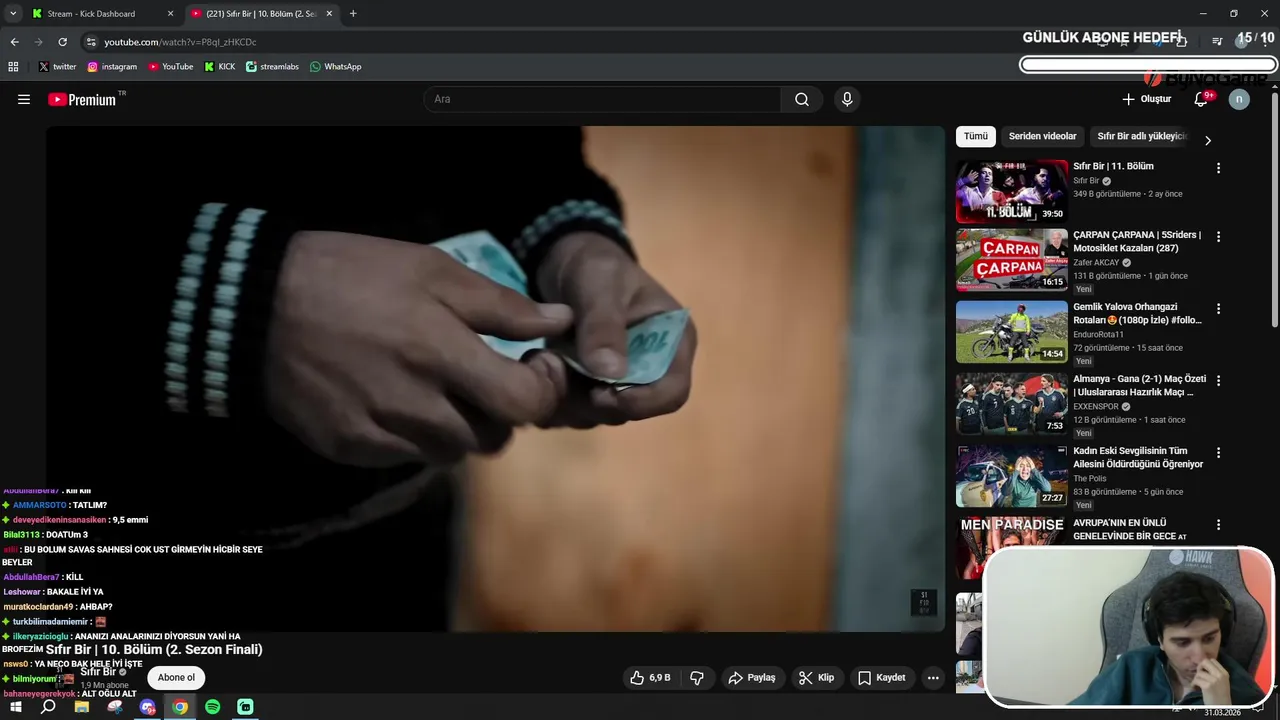The height and width of the screenshot is (720, 1280).
Task: Open the Sıfır Bir 11. Bölüm thumbnail
Action: pos(1012,191)
